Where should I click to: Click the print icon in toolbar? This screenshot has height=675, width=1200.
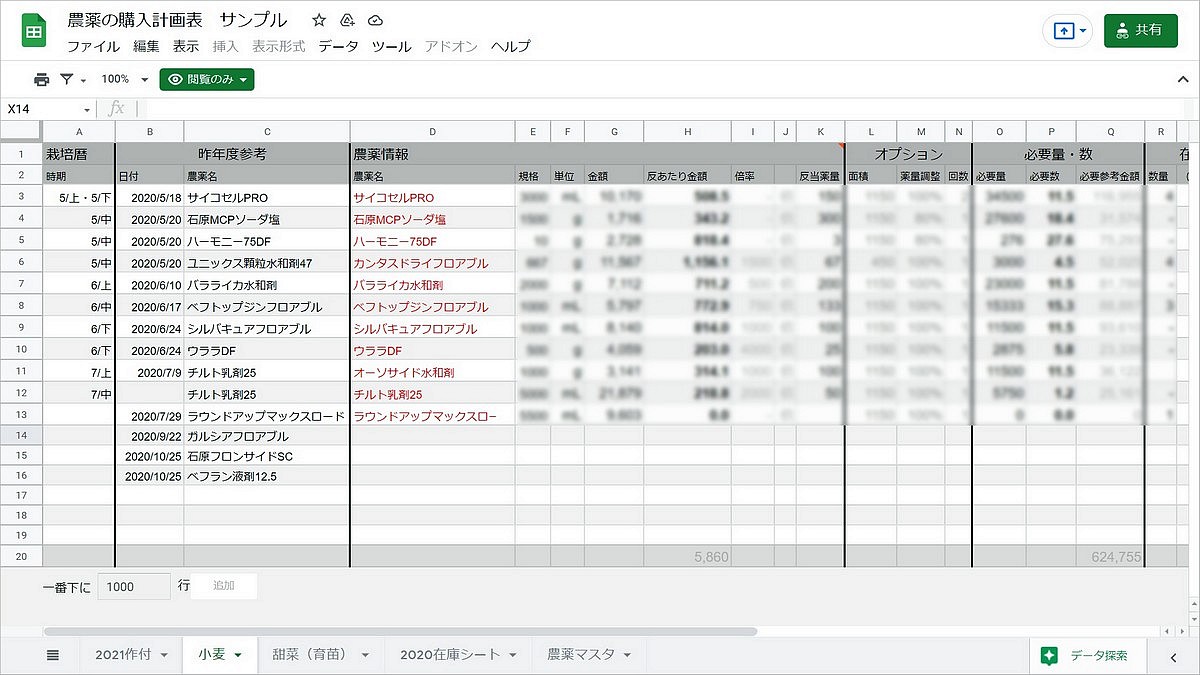[x=41, y=79]
